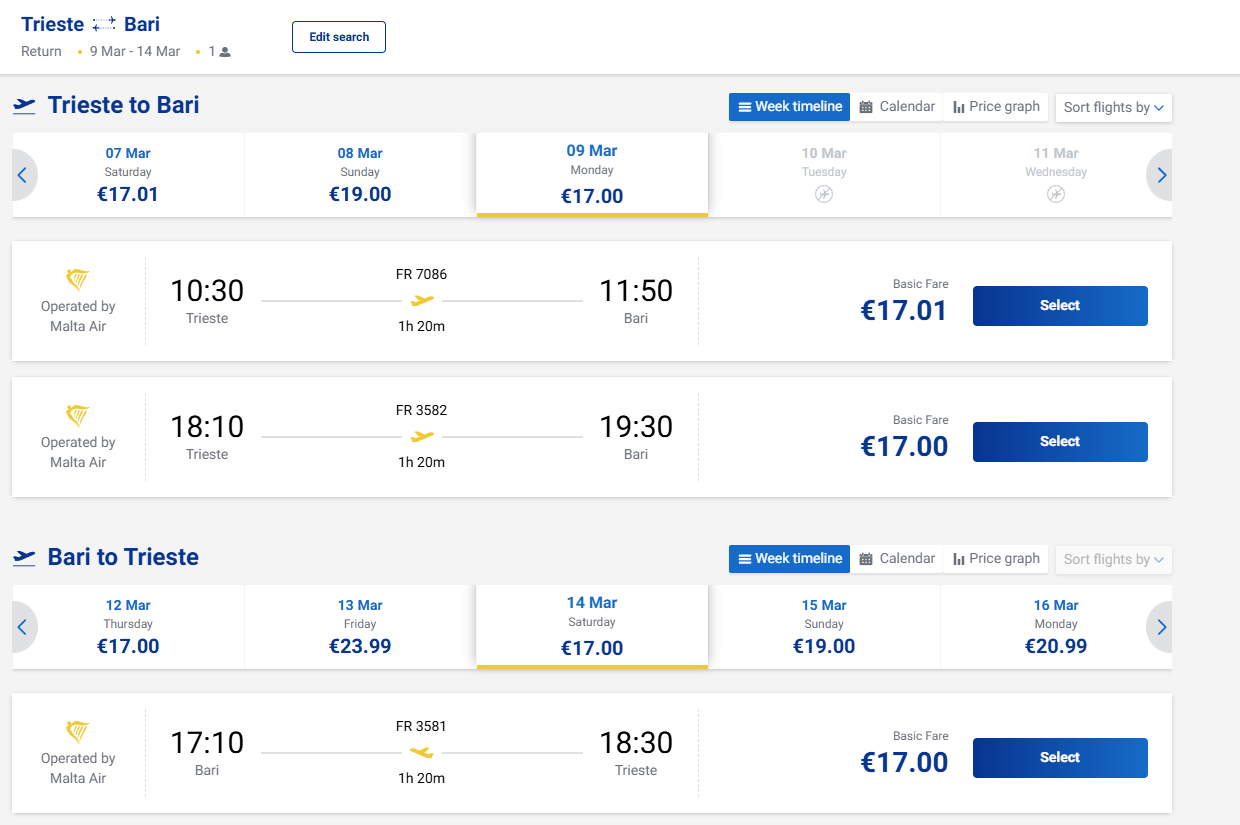The image size is (1240, 825).
Task: Select the 17:10 Bari to Trieste flight
Action: click(1059, 758)
